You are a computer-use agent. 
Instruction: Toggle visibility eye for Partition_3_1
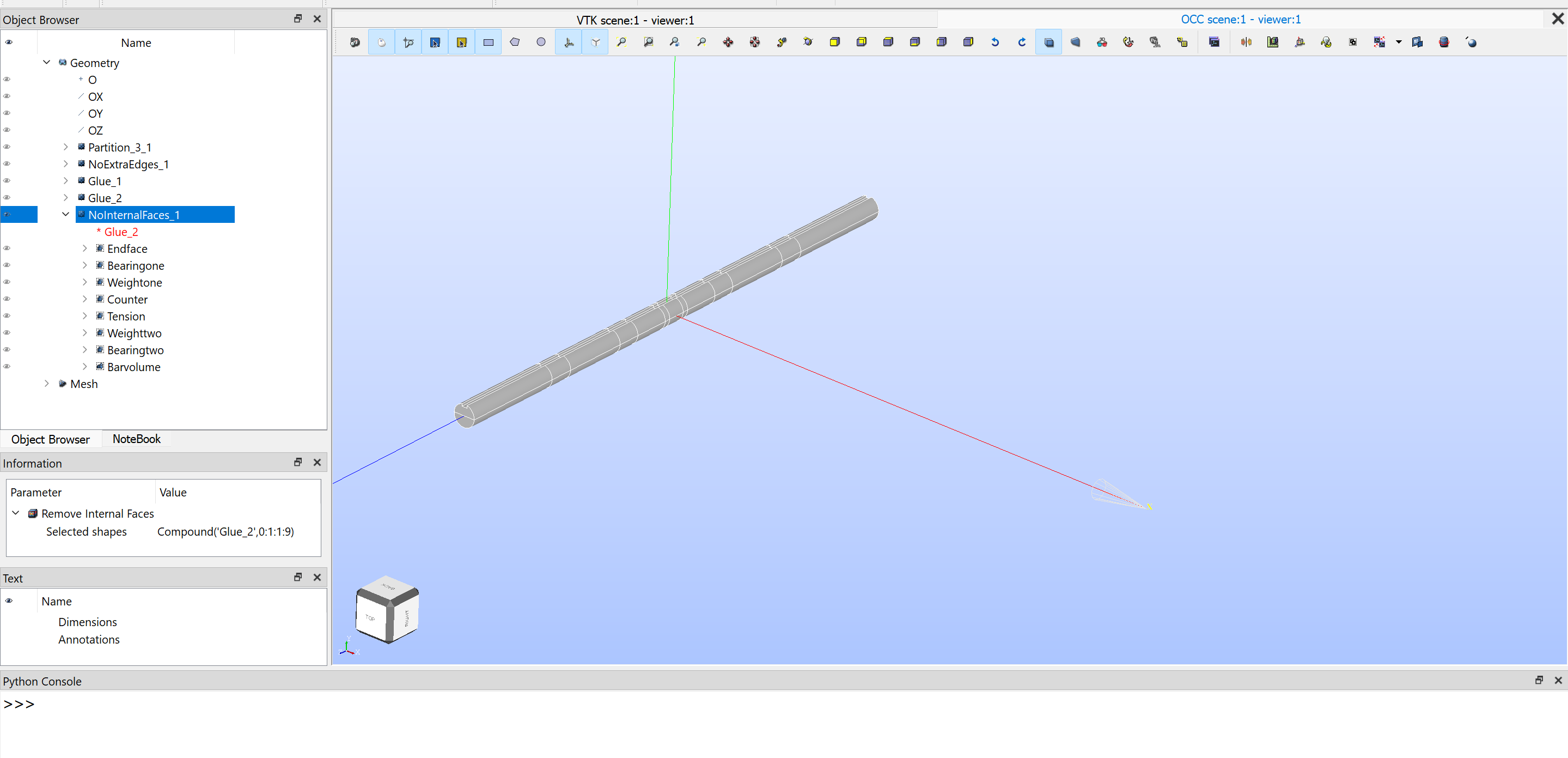(x=7, y=147)
